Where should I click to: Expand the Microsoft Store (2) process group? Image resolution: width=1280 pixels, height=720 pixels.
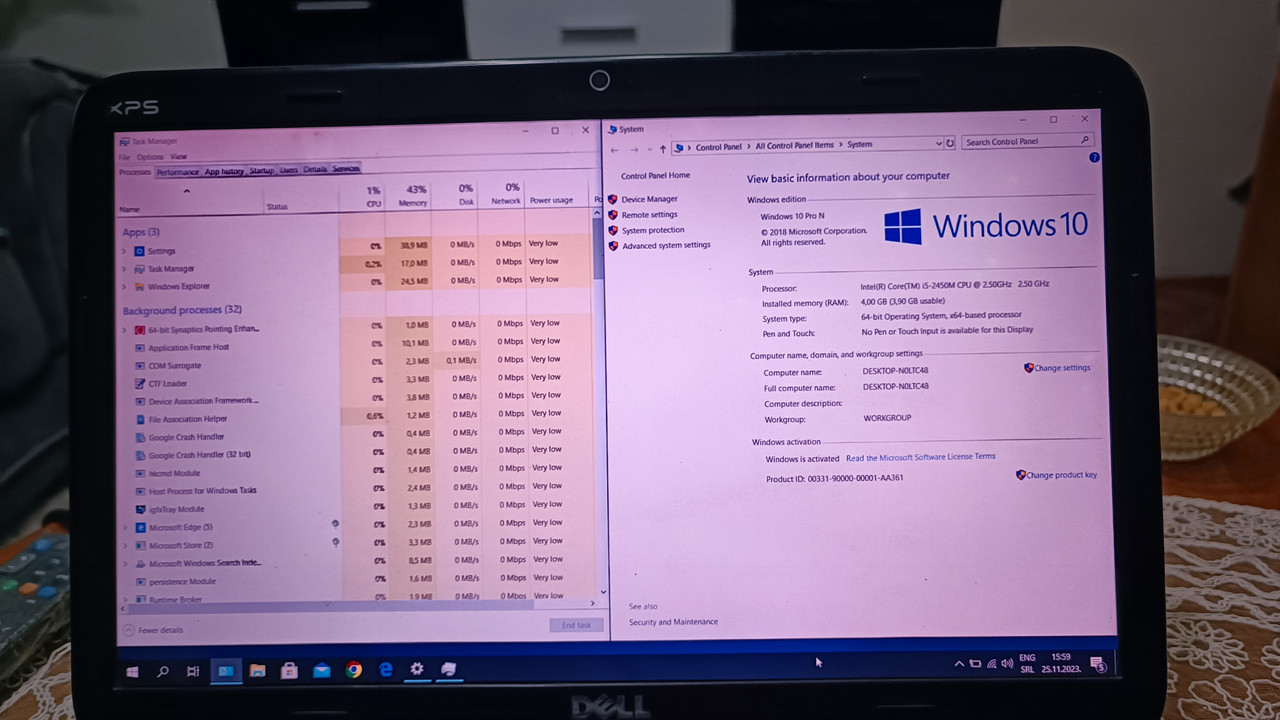(x=124, y=545)
